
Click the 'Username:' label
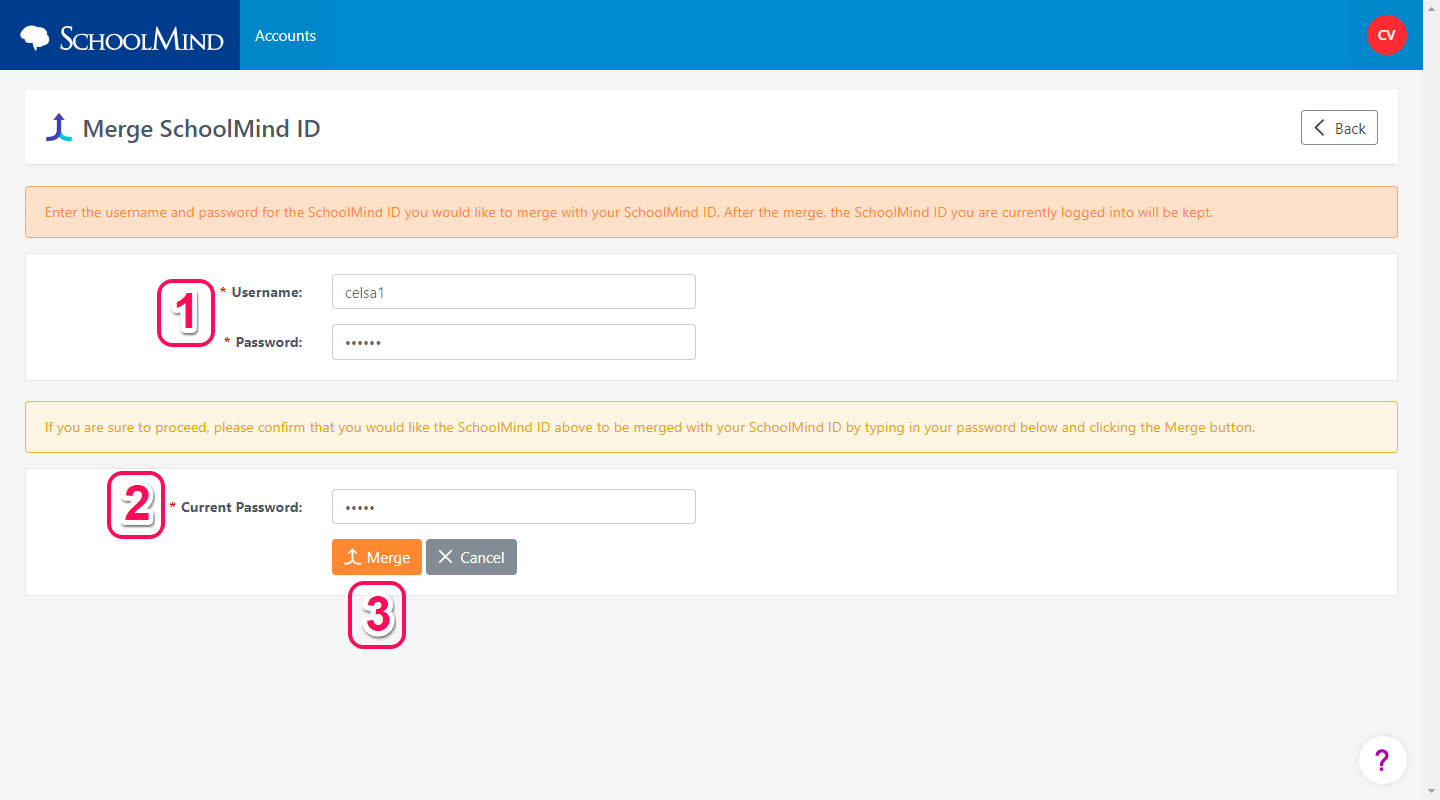click(267, 292)
